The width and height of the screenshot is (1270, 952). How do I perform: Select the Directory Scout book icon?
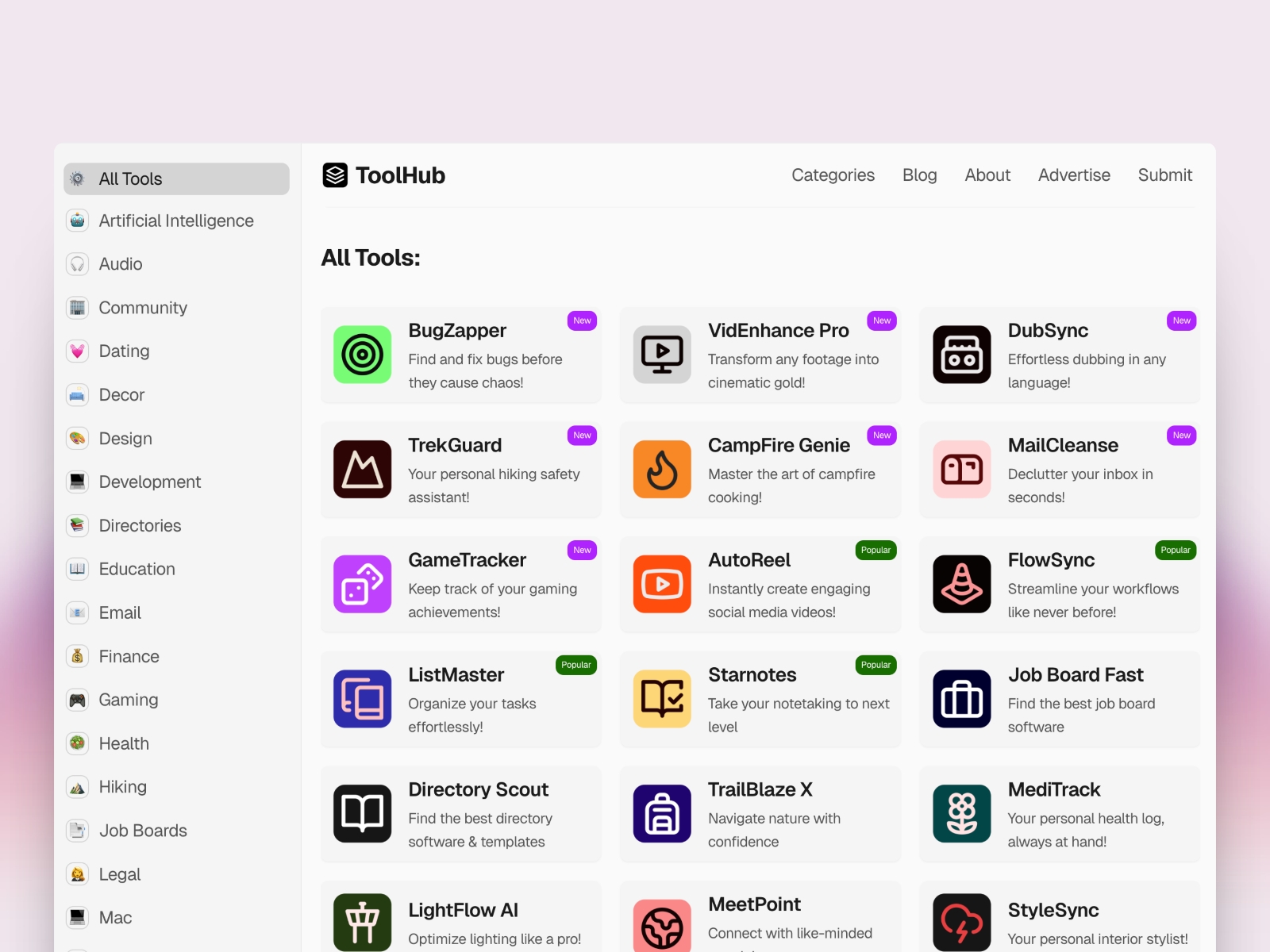(x=362, y=814)
